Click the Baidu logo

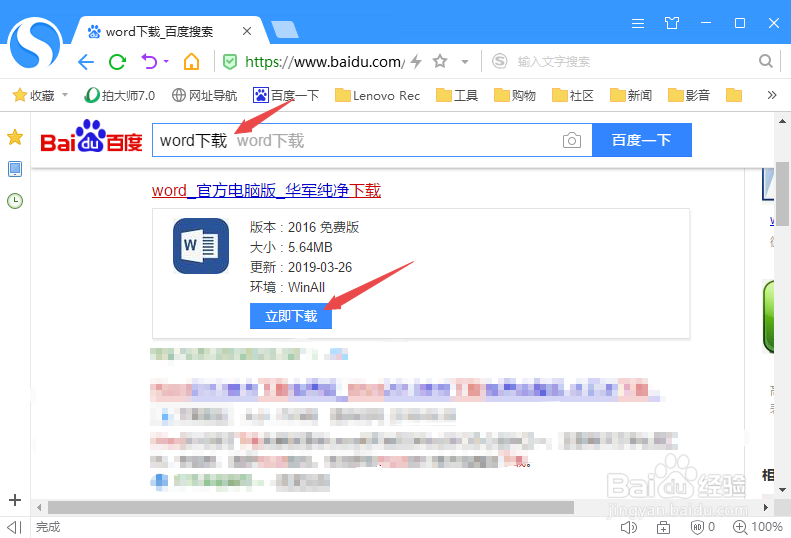coord(91,136)
